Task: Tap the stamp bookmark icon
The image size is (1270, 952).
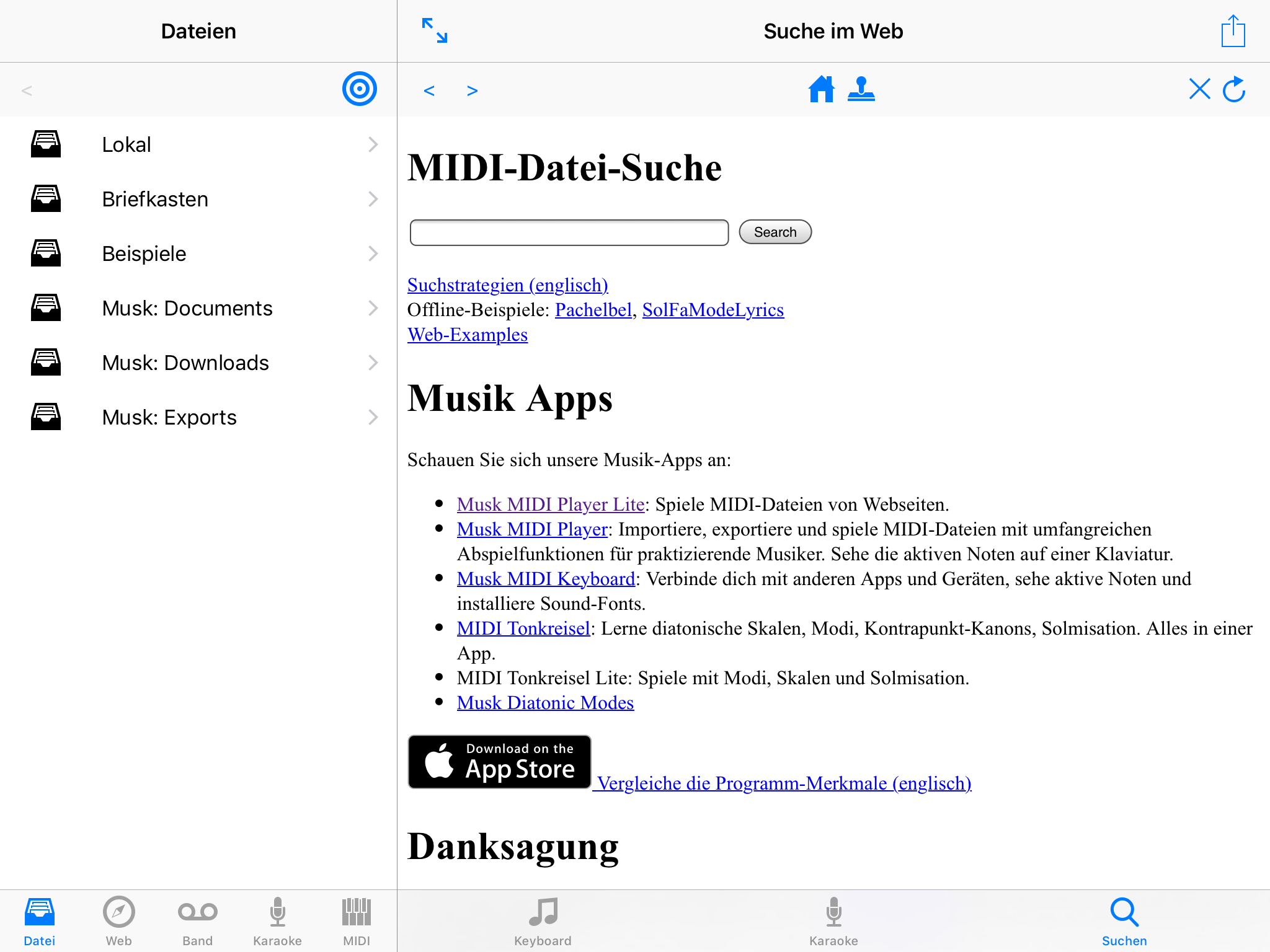Action: 861,89
